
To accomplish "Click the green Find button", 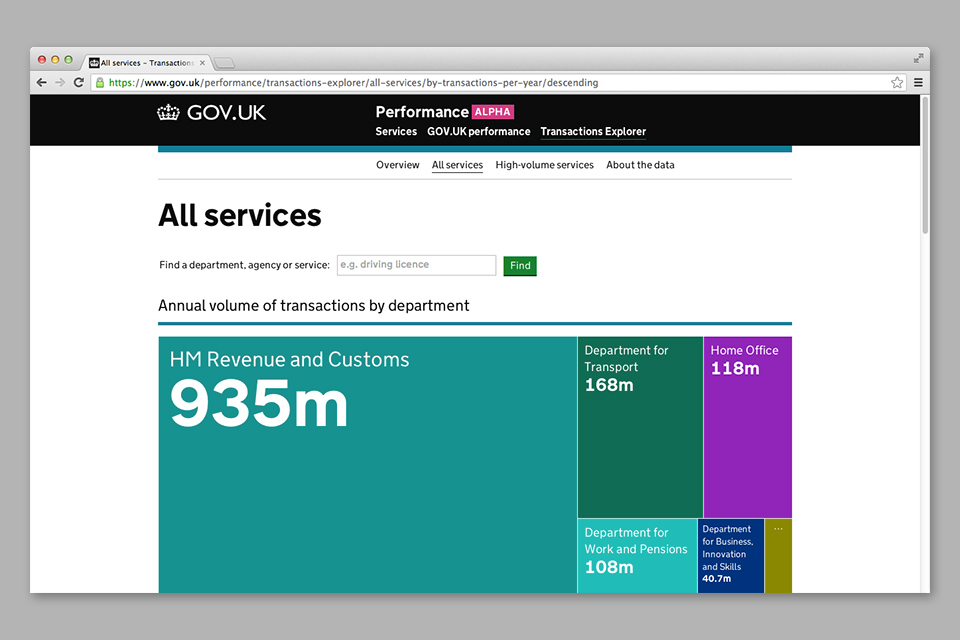I will point(520,266).
